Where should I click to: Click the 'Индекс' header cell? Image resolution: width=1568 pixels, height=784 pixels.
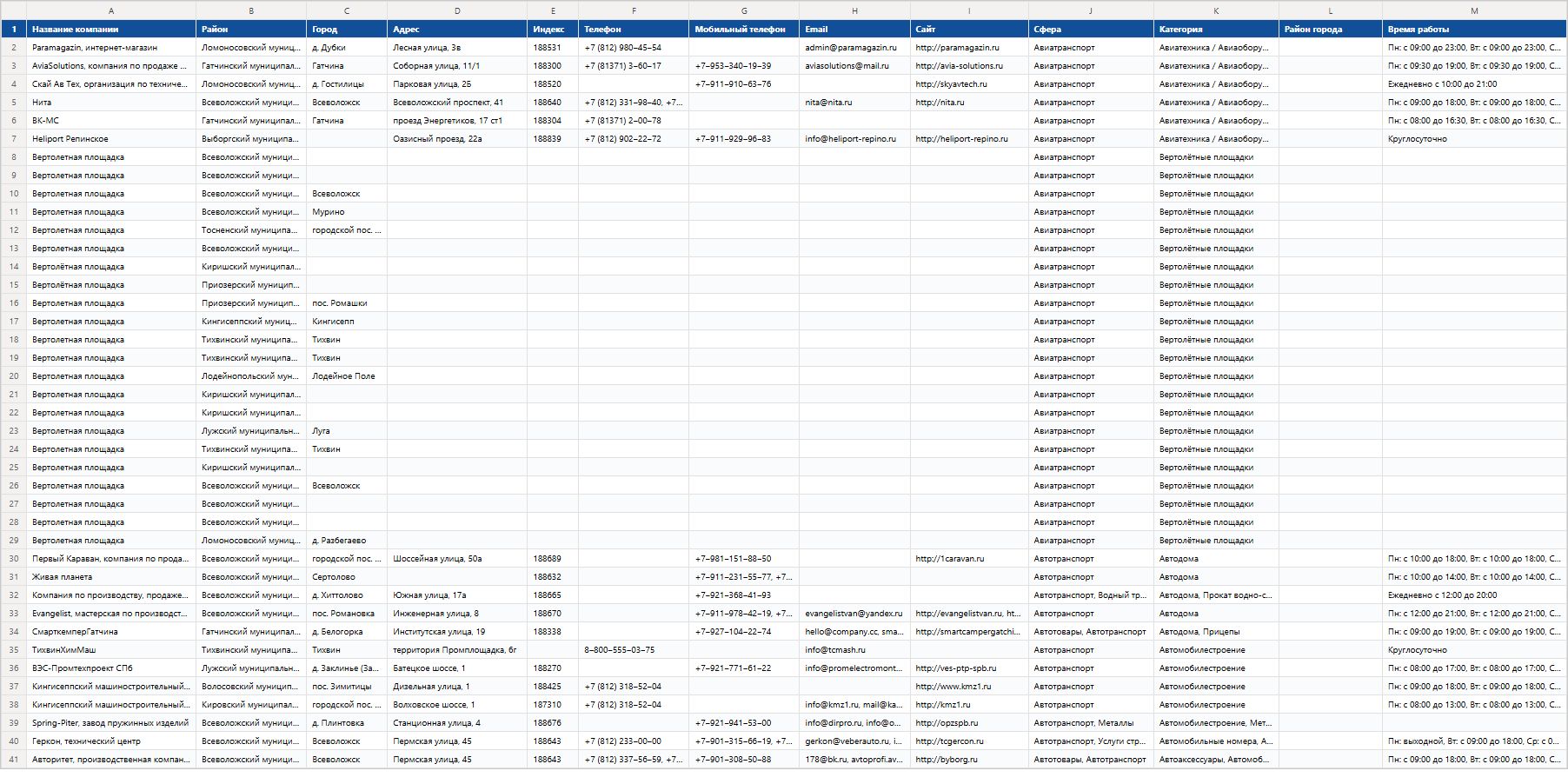(553, 30)
